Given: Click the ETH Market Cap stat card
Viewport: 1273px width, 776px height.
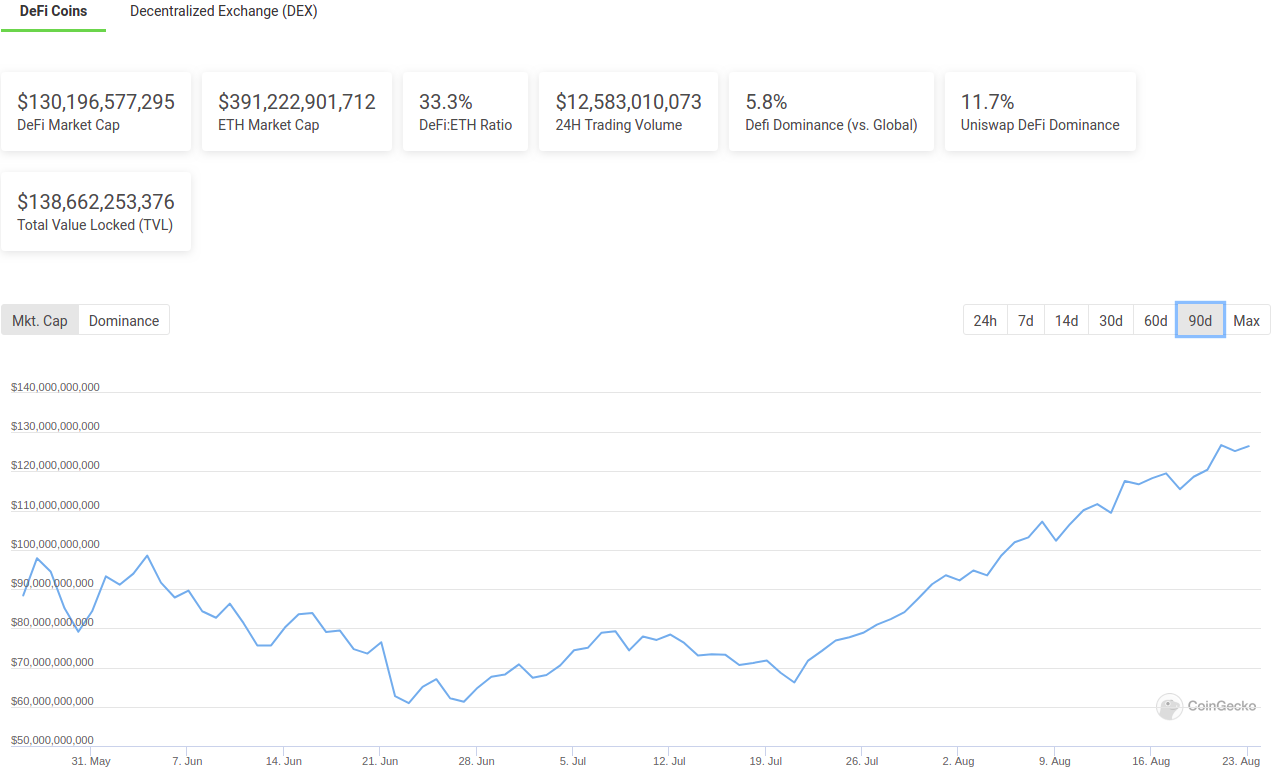Looking at the screenshot, I should [296, 110].
